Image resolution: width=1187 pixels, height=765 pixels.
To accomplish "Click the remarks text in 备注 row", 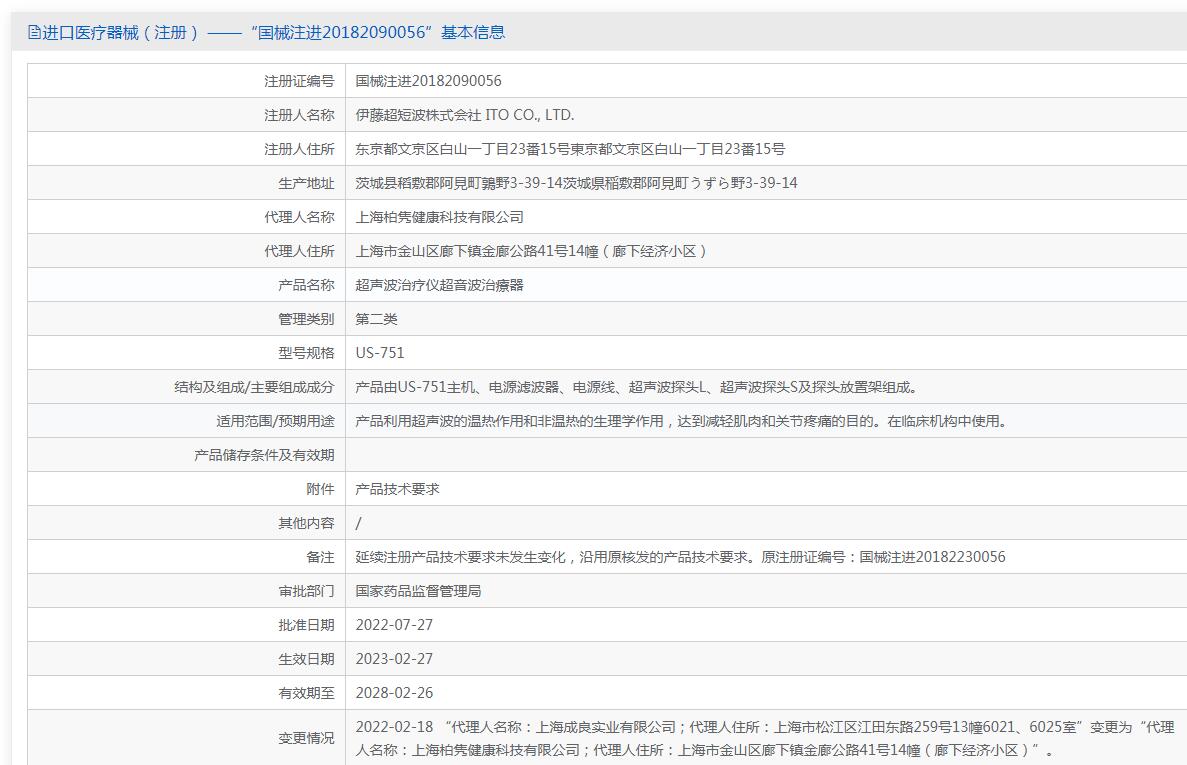I will [x=680, y=557].
